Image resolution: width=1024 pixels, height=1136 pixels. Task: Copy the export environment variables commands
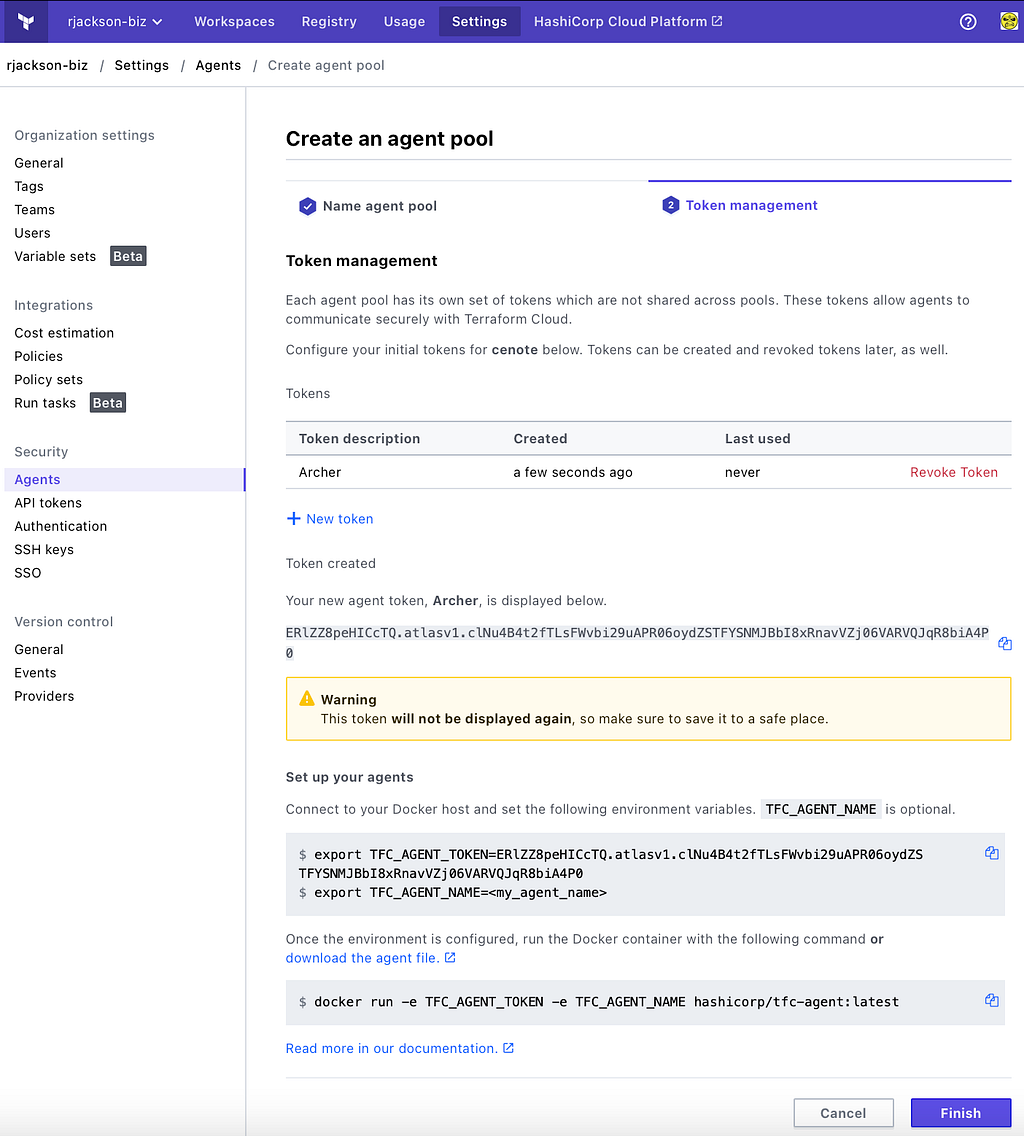(991, 853)
